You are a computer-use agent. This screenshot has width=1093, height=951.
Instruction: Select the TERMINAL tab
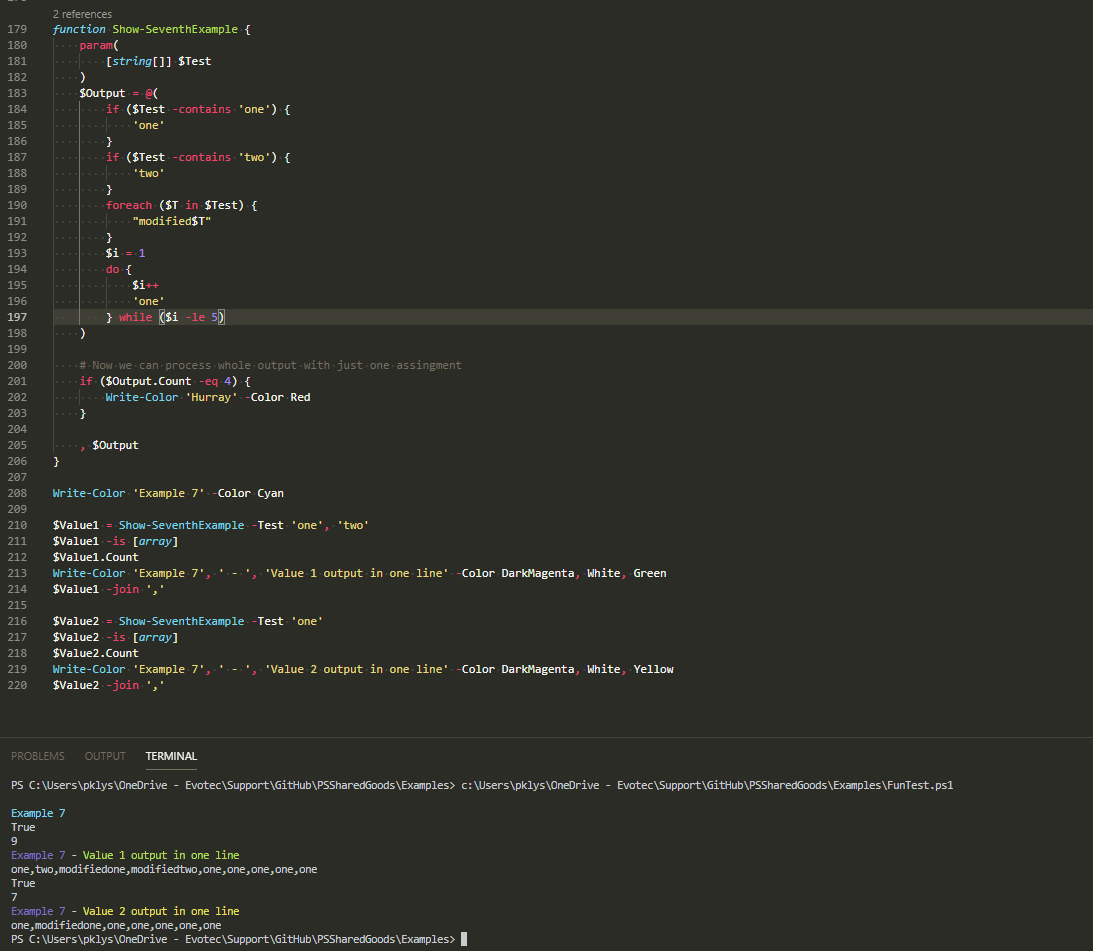[x=170, y=756]
